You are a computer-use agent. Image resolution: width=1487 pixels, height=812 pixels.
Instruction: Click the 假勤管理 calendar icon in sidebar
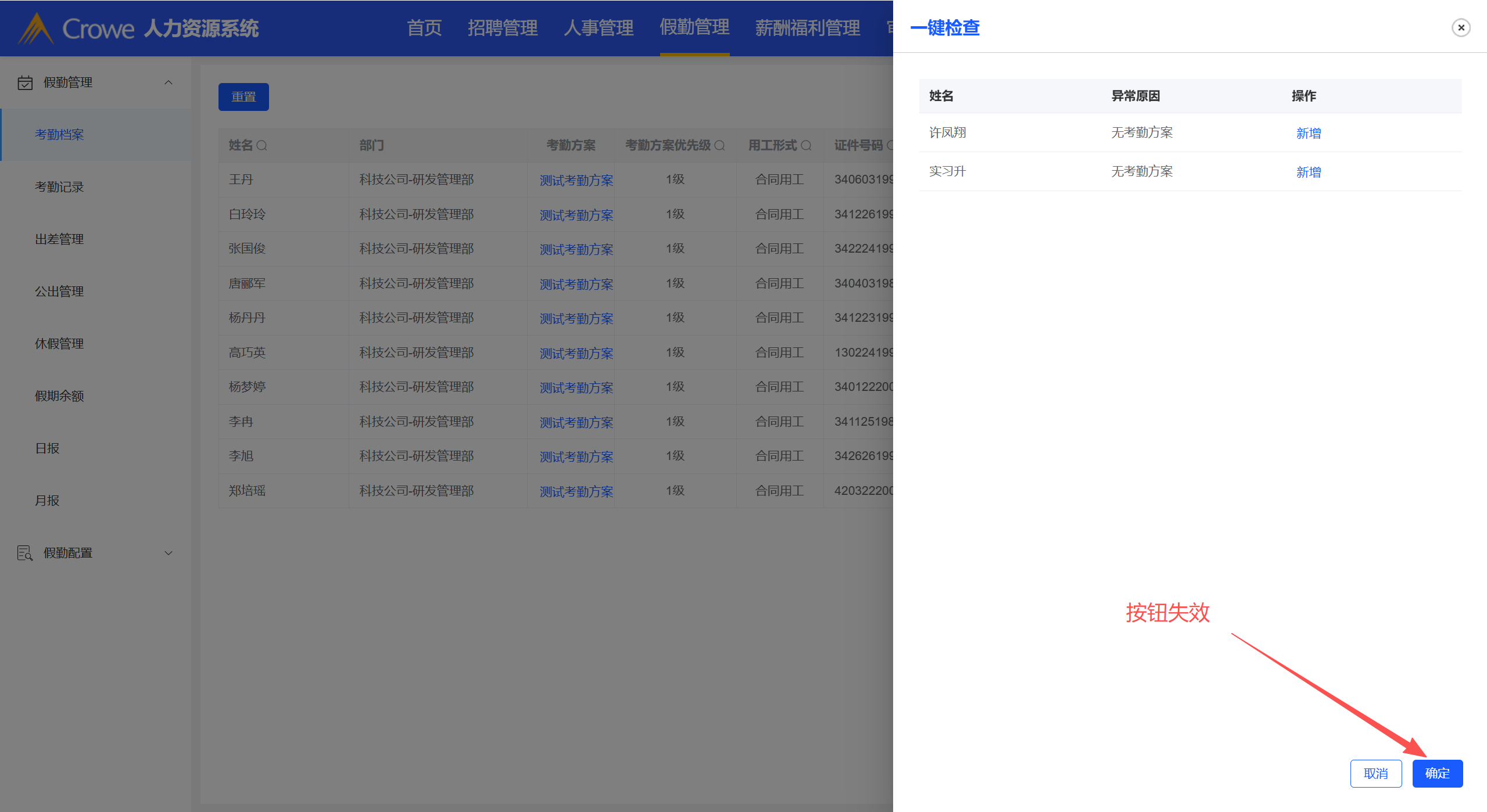point(25,82)
